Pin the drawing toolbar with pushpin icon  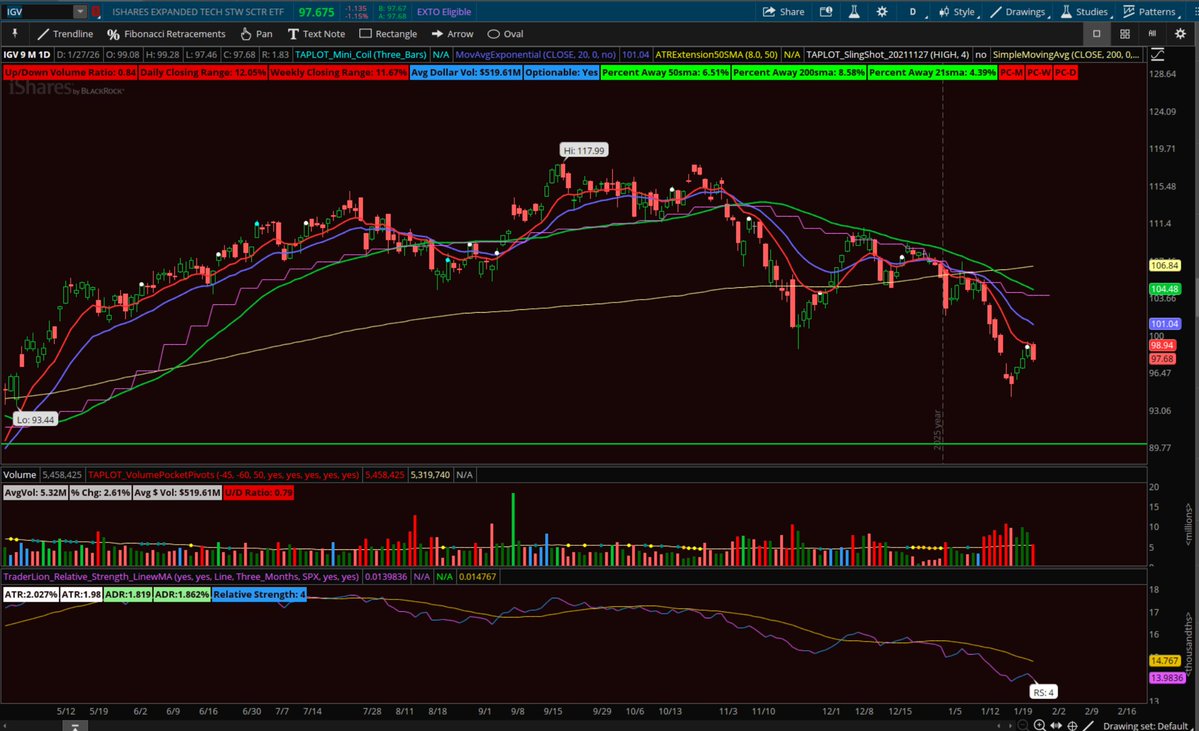tap(15, 34)
